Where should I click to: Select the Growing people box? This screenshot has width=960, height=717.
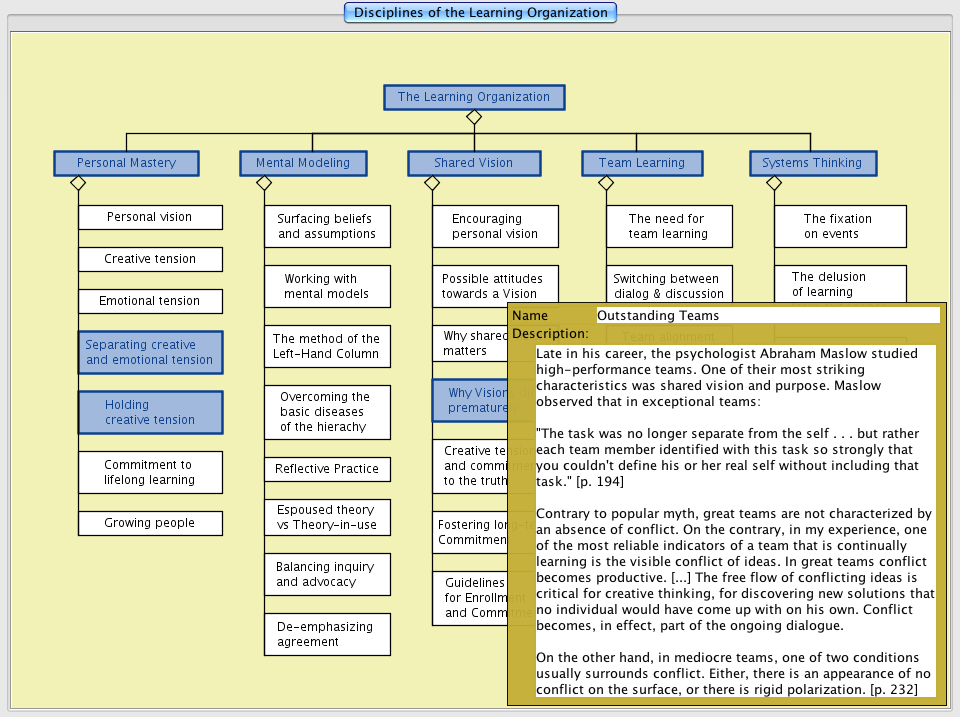(x=150, y=523)
